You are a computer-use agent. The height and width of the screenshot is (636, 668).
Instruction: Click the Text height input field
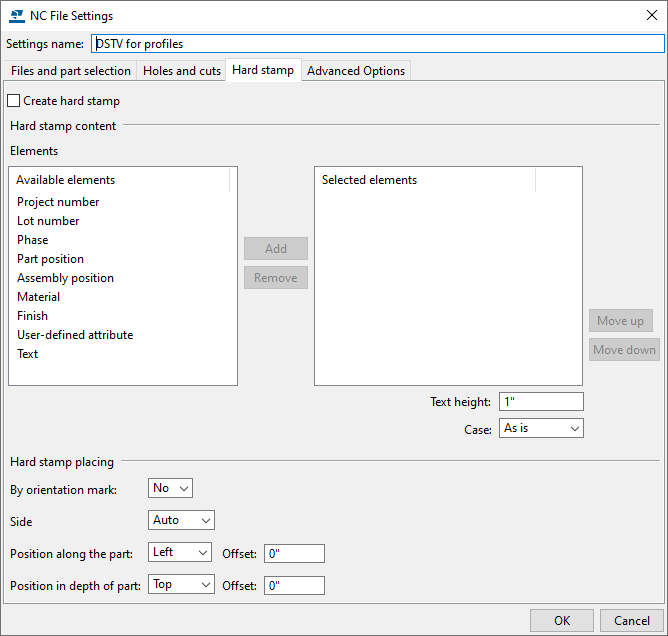point(540,402)
